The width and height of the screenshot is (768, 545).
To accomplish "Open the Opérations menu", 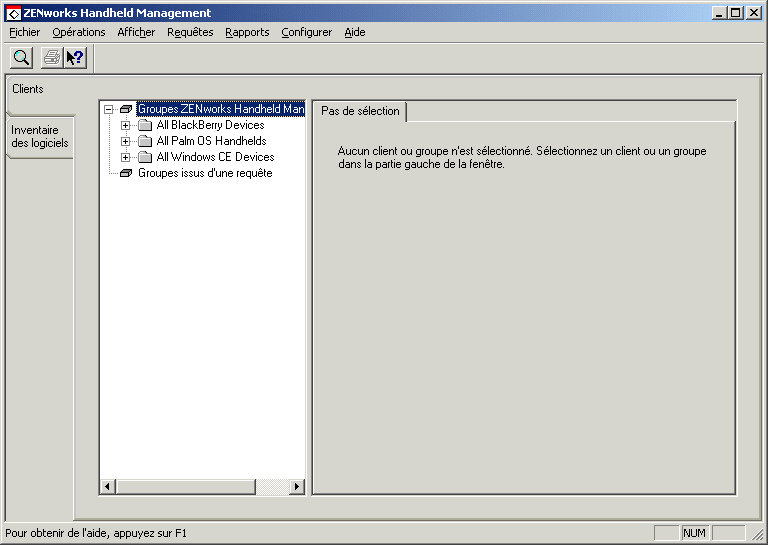I will pyautogui.click(x=79, y=32).
